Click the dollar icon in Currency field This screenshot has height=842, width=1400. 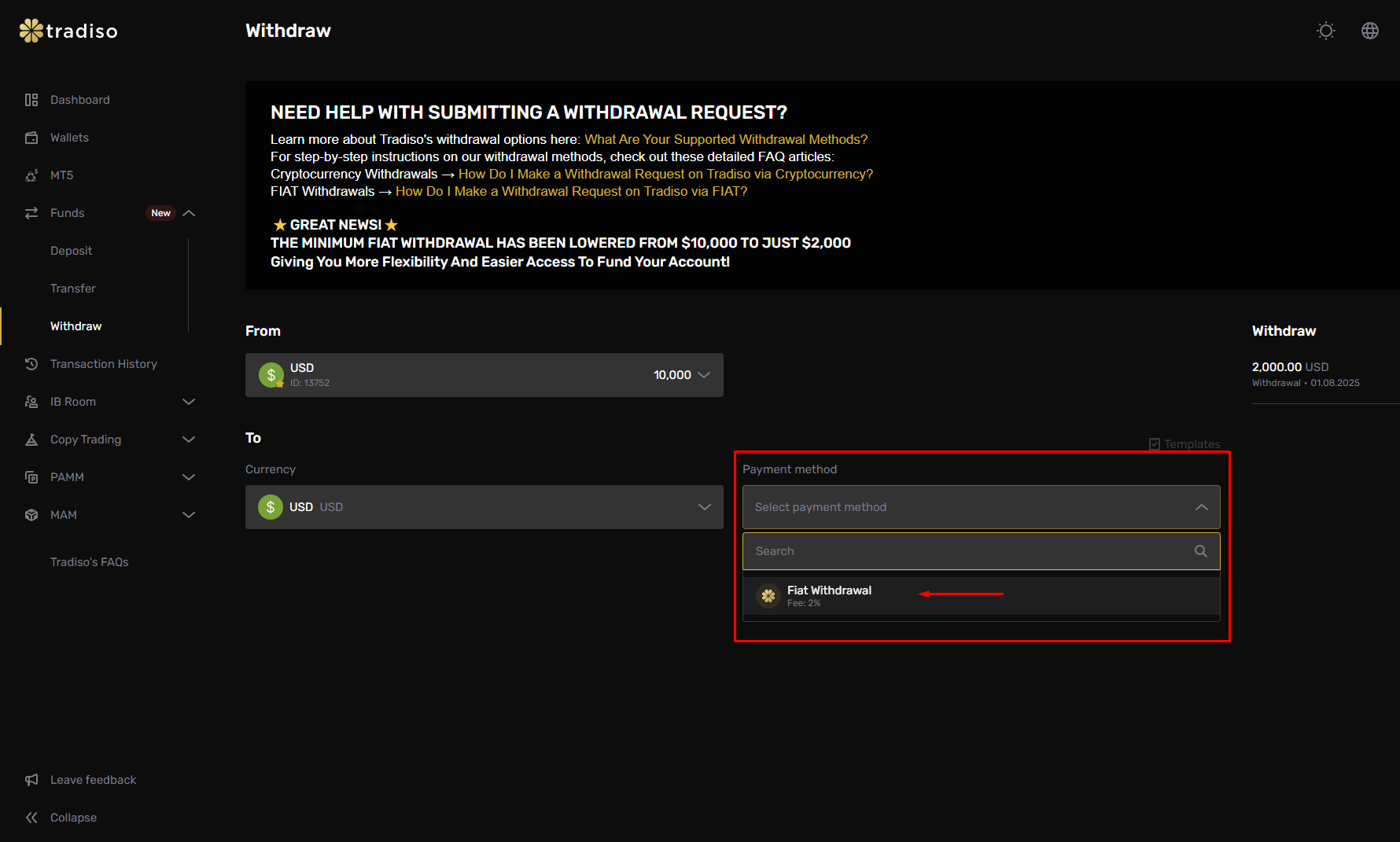pos(271,507)
